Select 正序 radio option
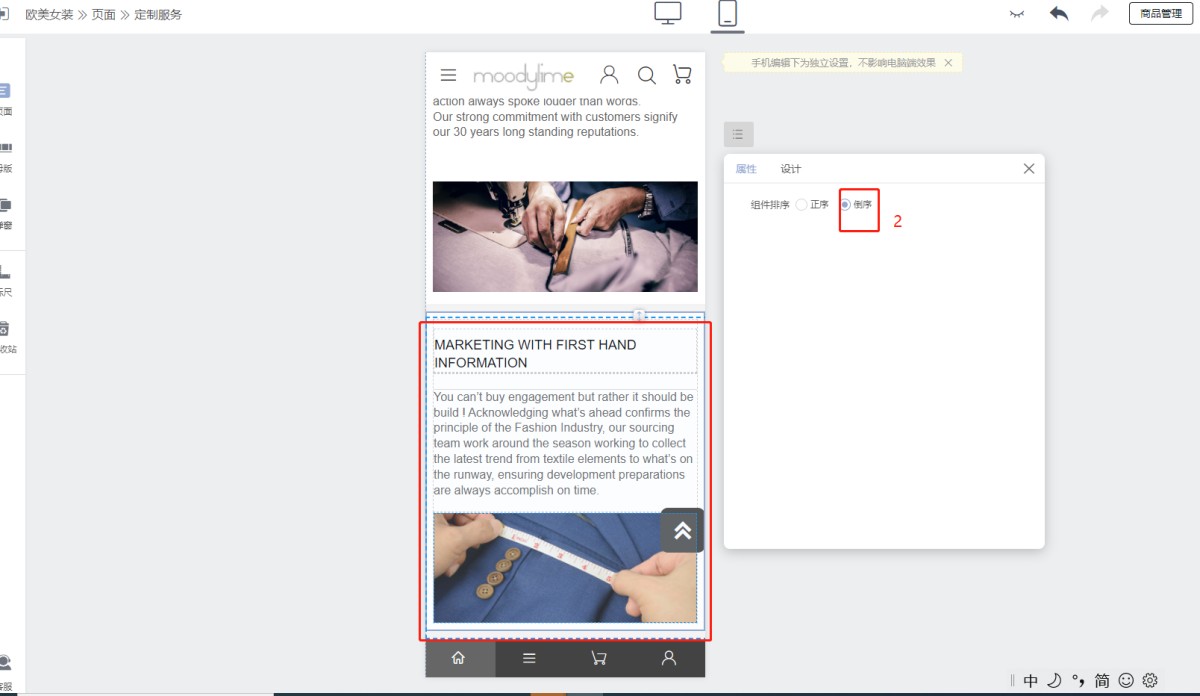The height and width of the screenshot is (696, 1200). pyautogui.click(x=802, y=205)
